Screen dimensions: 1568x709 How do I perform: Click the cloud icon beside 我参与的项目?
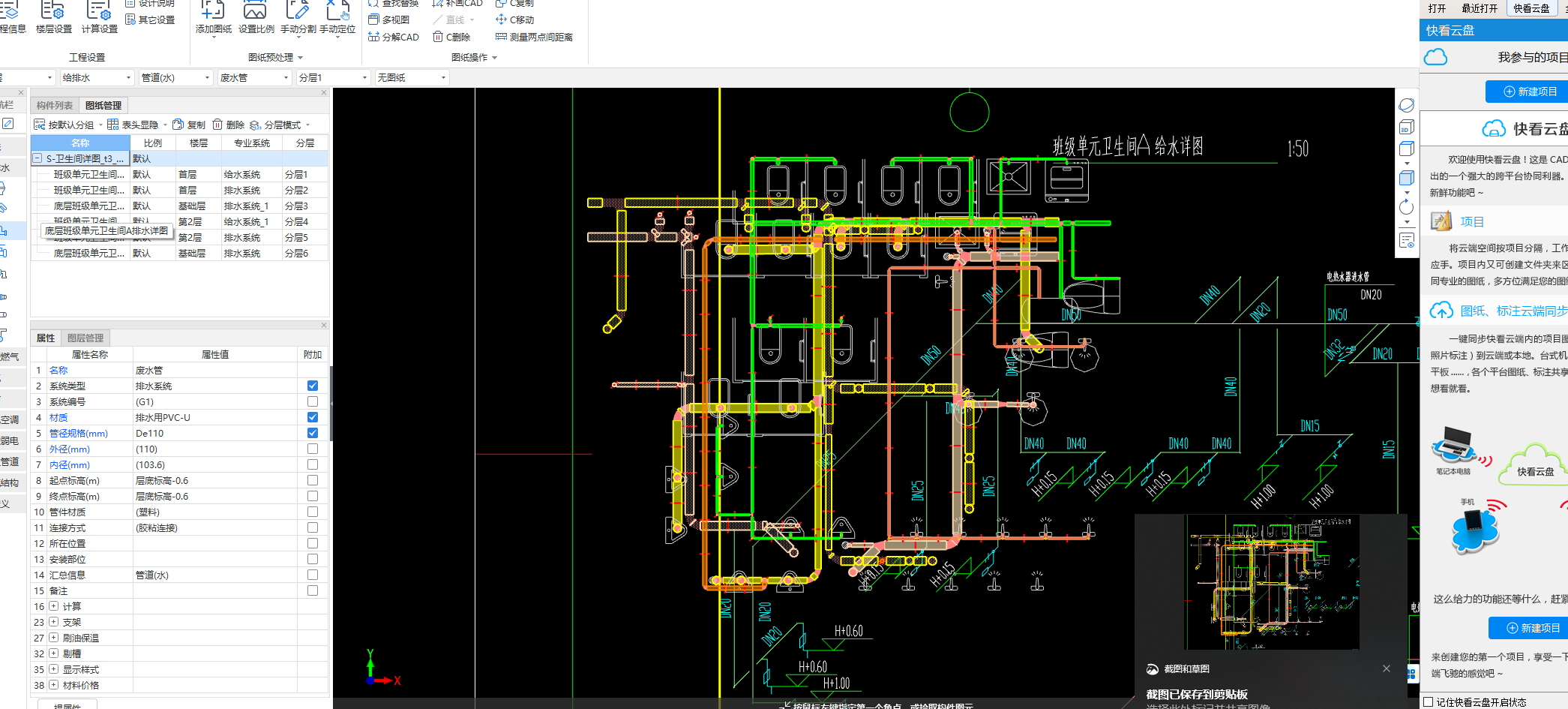click(1435, 57)
